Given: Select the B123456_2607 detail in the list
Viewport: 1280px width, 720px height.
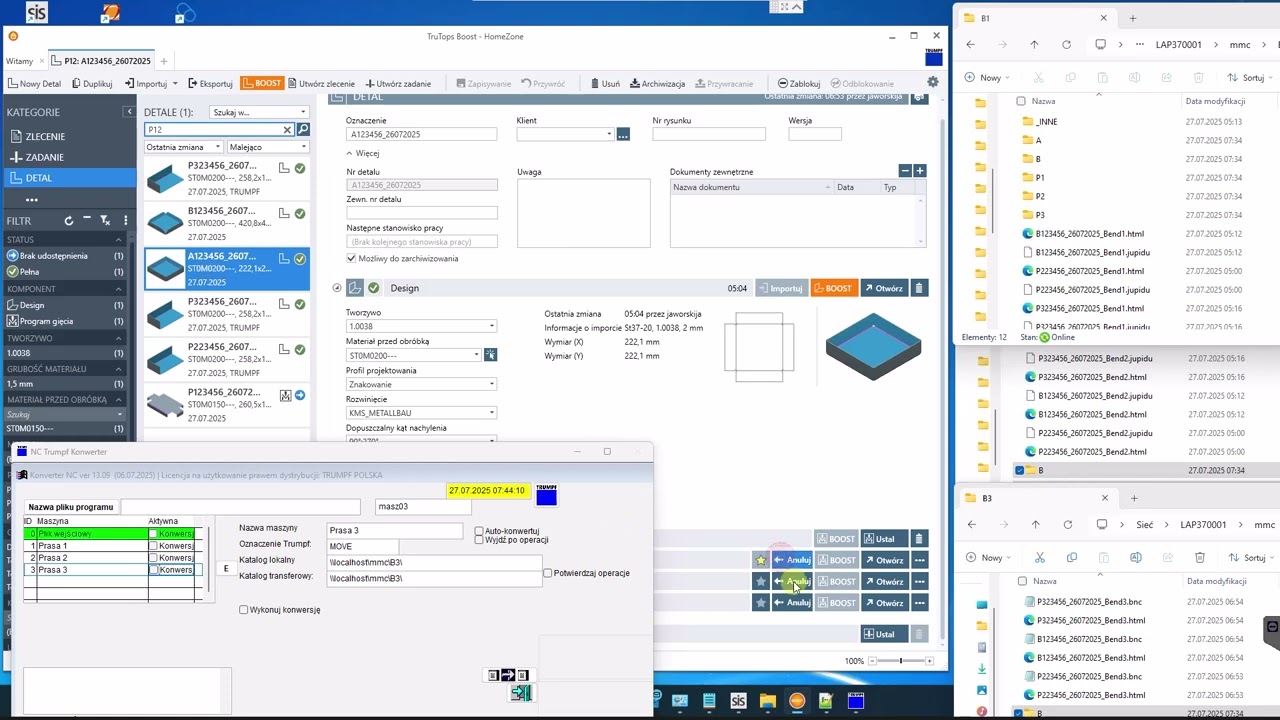Looking at the screenshot, I should click(x=227, y=224).
